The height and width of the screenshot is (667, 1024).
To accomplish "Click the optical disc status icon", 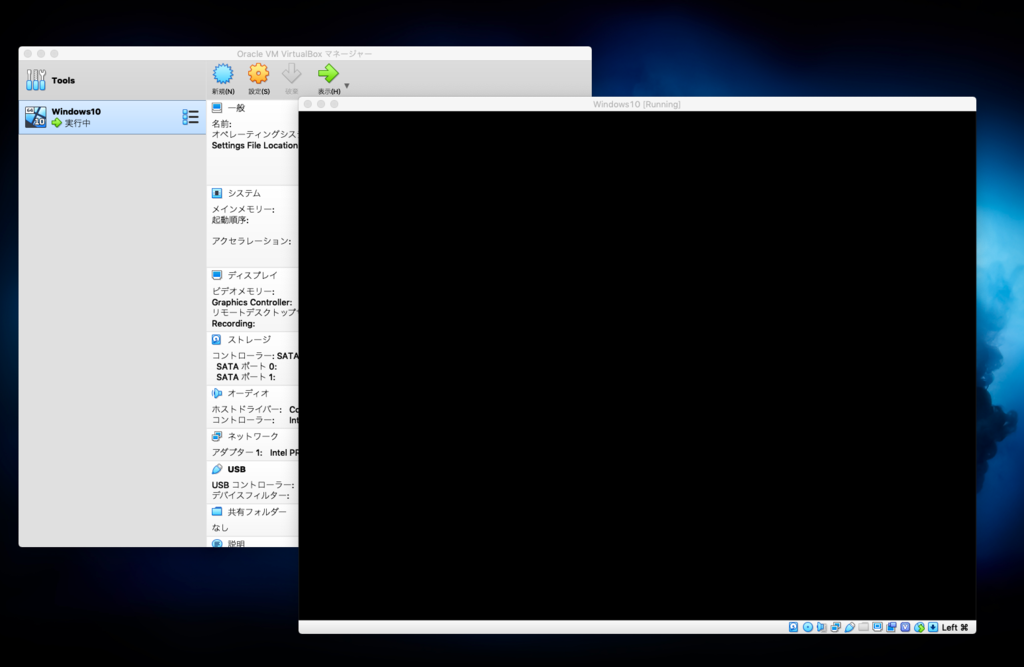I will [x=808, y=627].
